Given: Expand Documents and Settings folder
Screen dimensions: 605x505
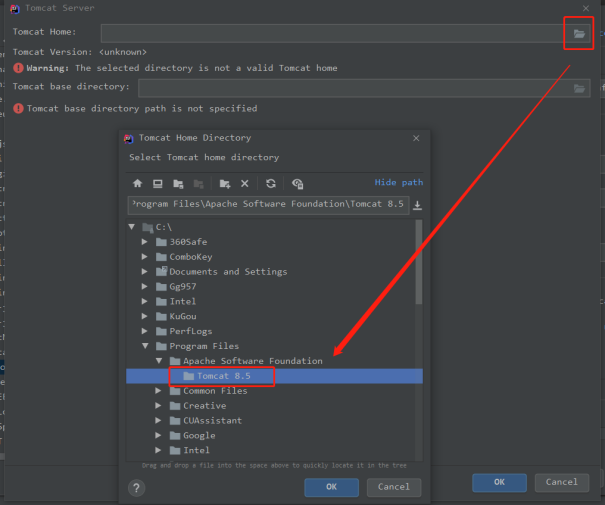Looking at the screenshot, I should [x=145, y=272].
